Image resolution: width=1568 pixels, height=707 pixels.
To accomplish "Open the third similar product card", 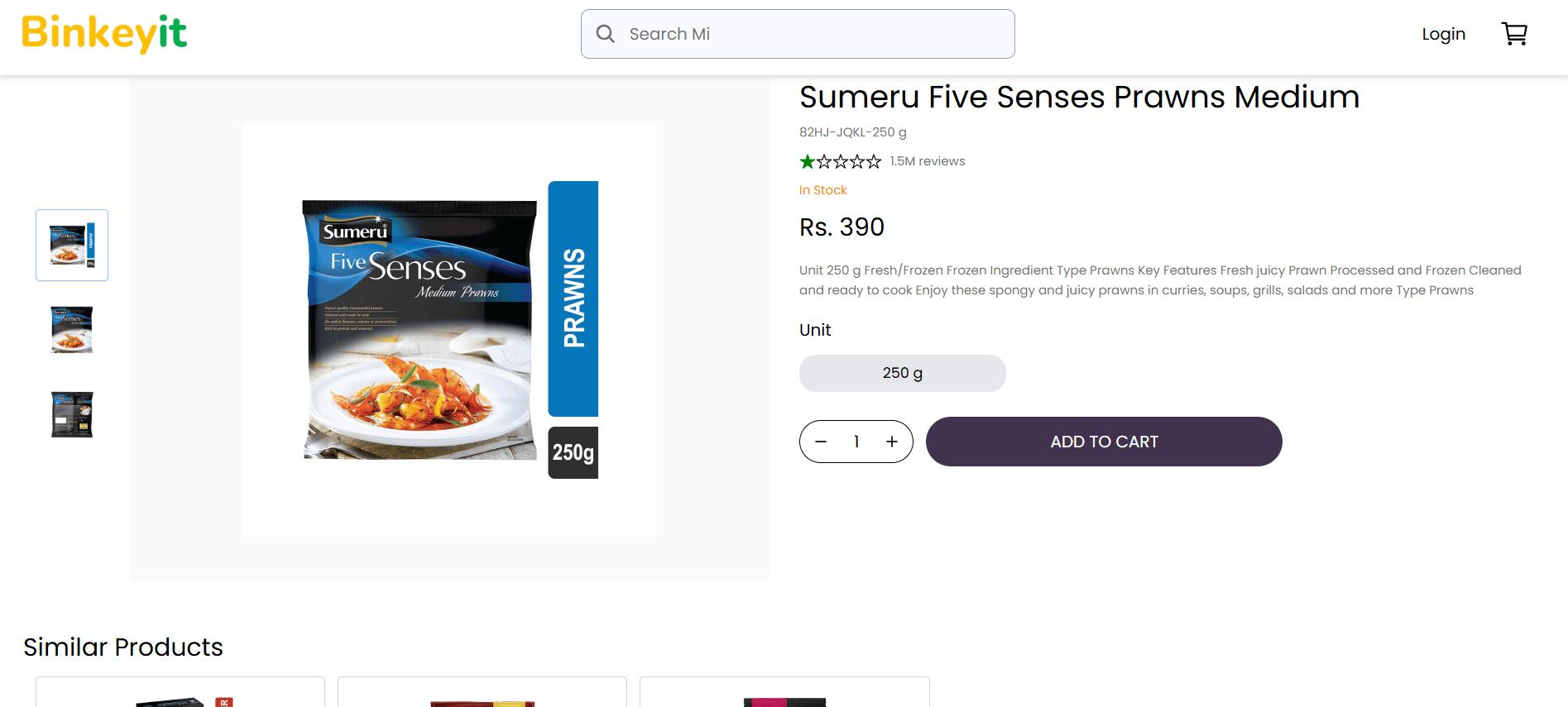I will 784,693.
